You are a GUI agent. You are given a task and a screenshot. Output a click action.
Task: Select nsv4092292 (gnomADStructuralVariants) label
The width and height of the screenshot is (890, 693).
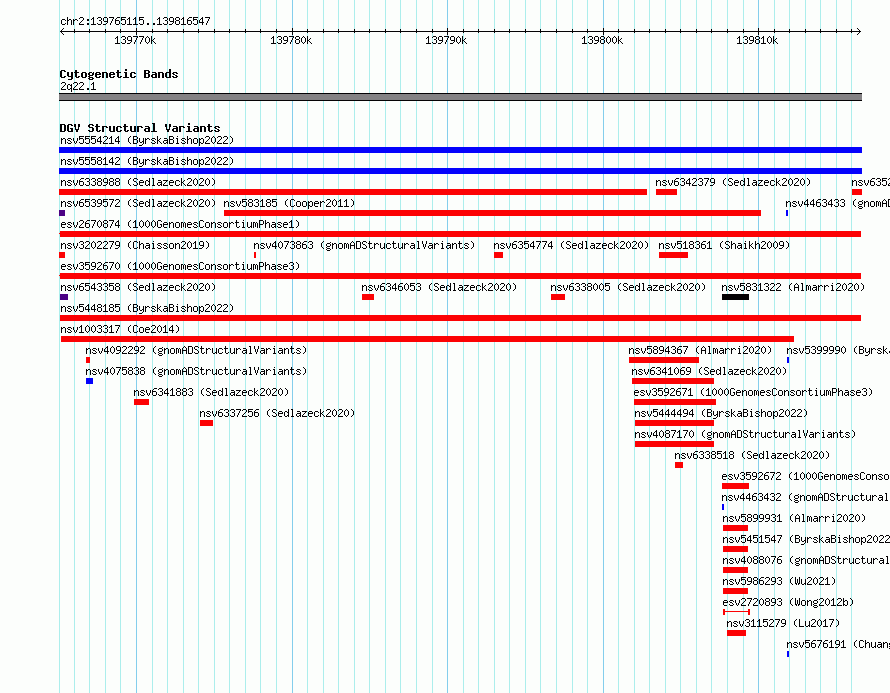click(x=196, y=350)
